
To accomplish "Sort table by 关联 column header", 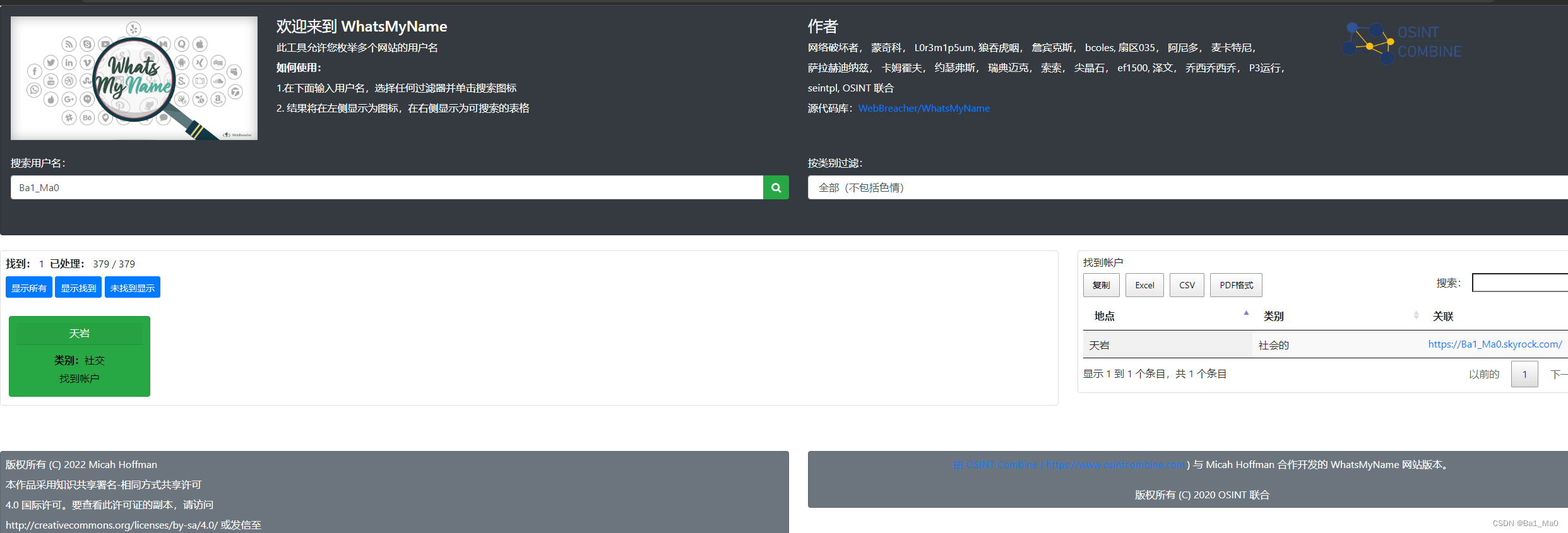I will tap(1495, 316).
